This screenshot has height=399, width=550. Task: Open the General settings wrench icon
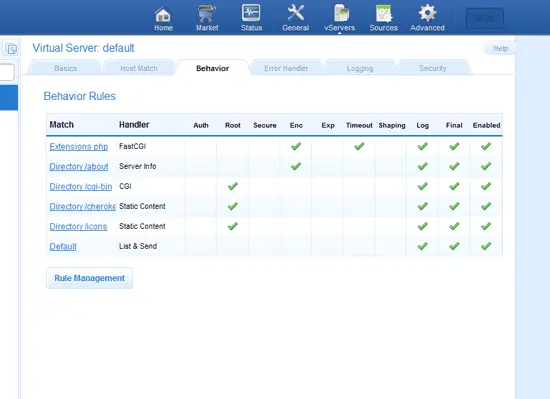[x=296, y=13]
